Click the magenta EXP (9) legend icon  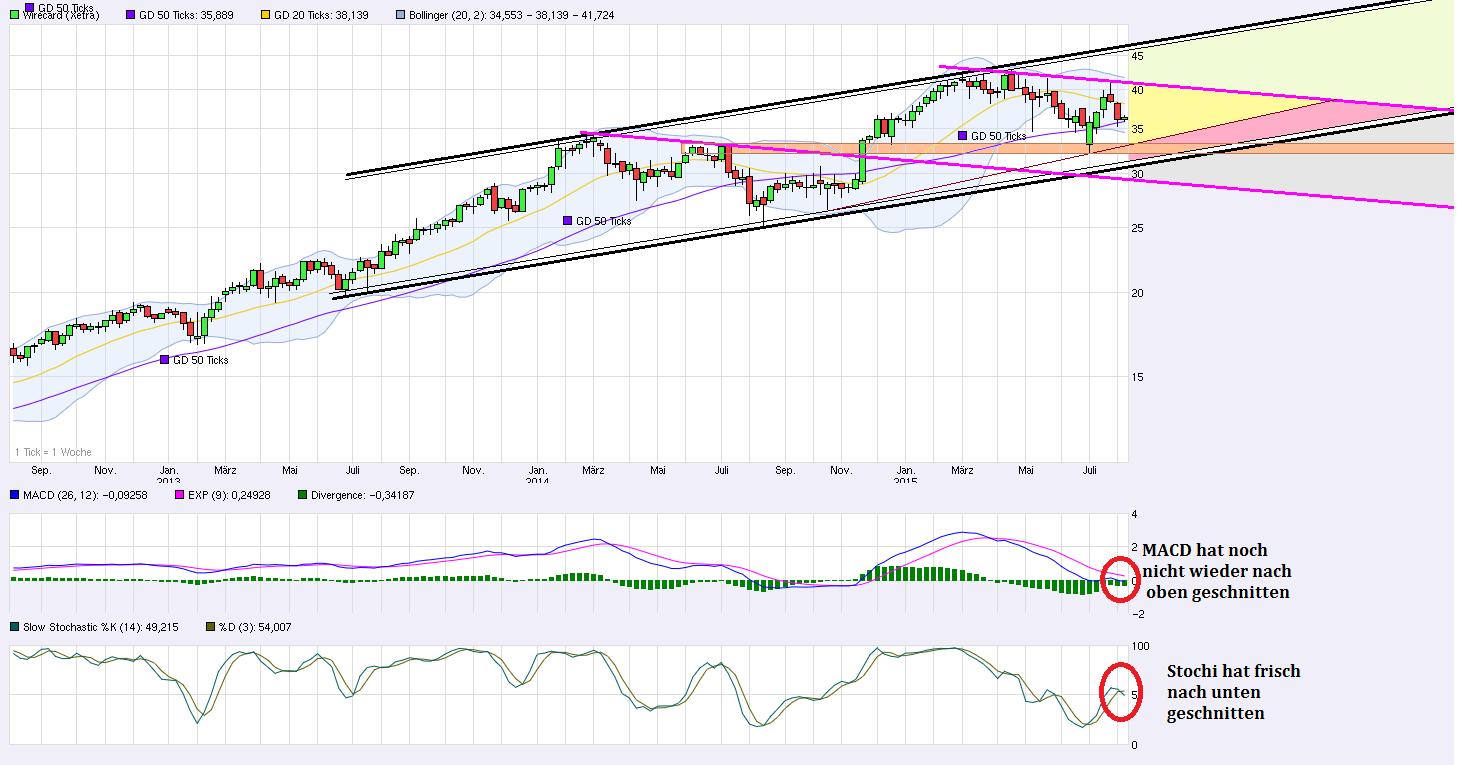178,495
